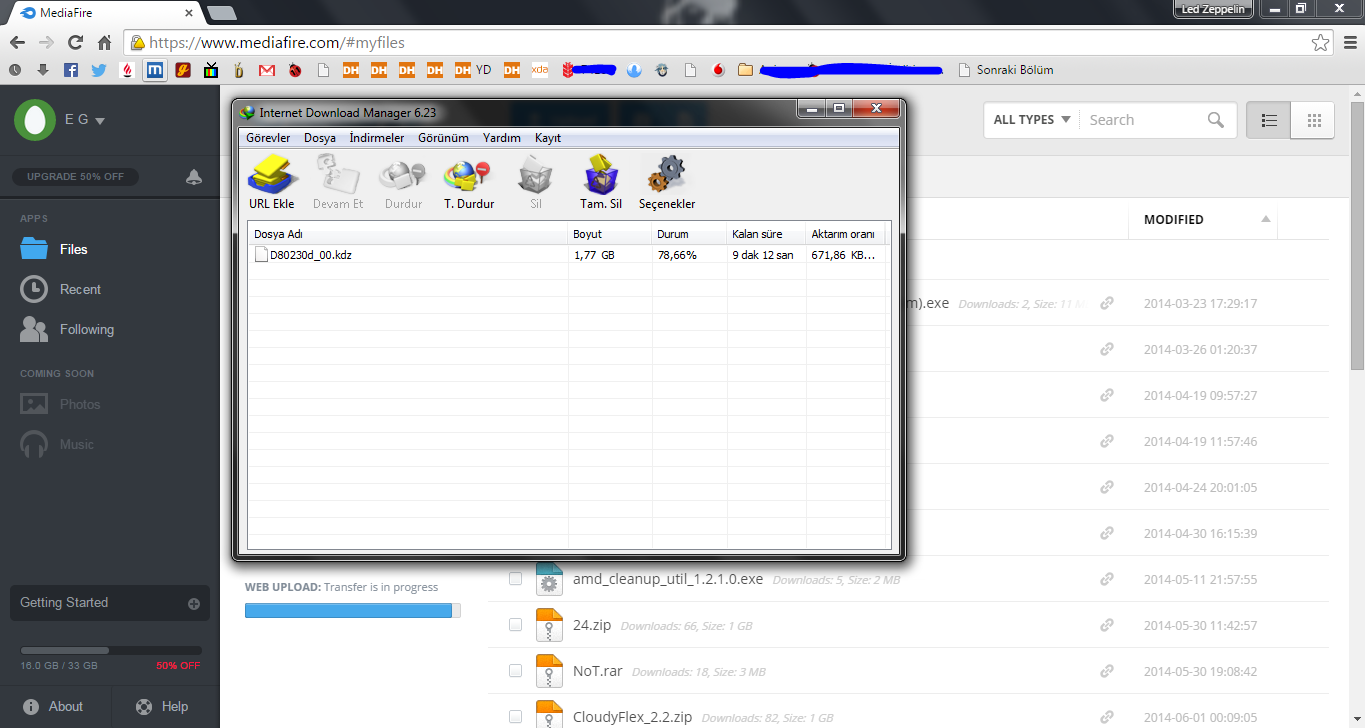Open About link at bottom left

(53, 706)
